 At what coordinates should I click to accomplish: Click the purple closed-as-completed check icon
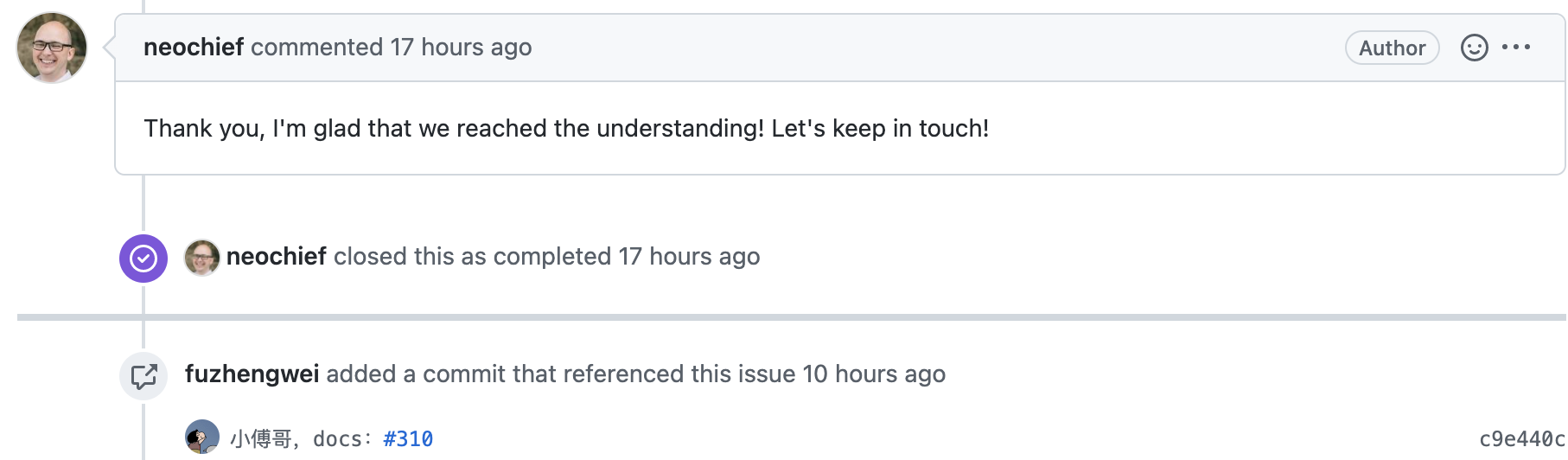(143, 258)
